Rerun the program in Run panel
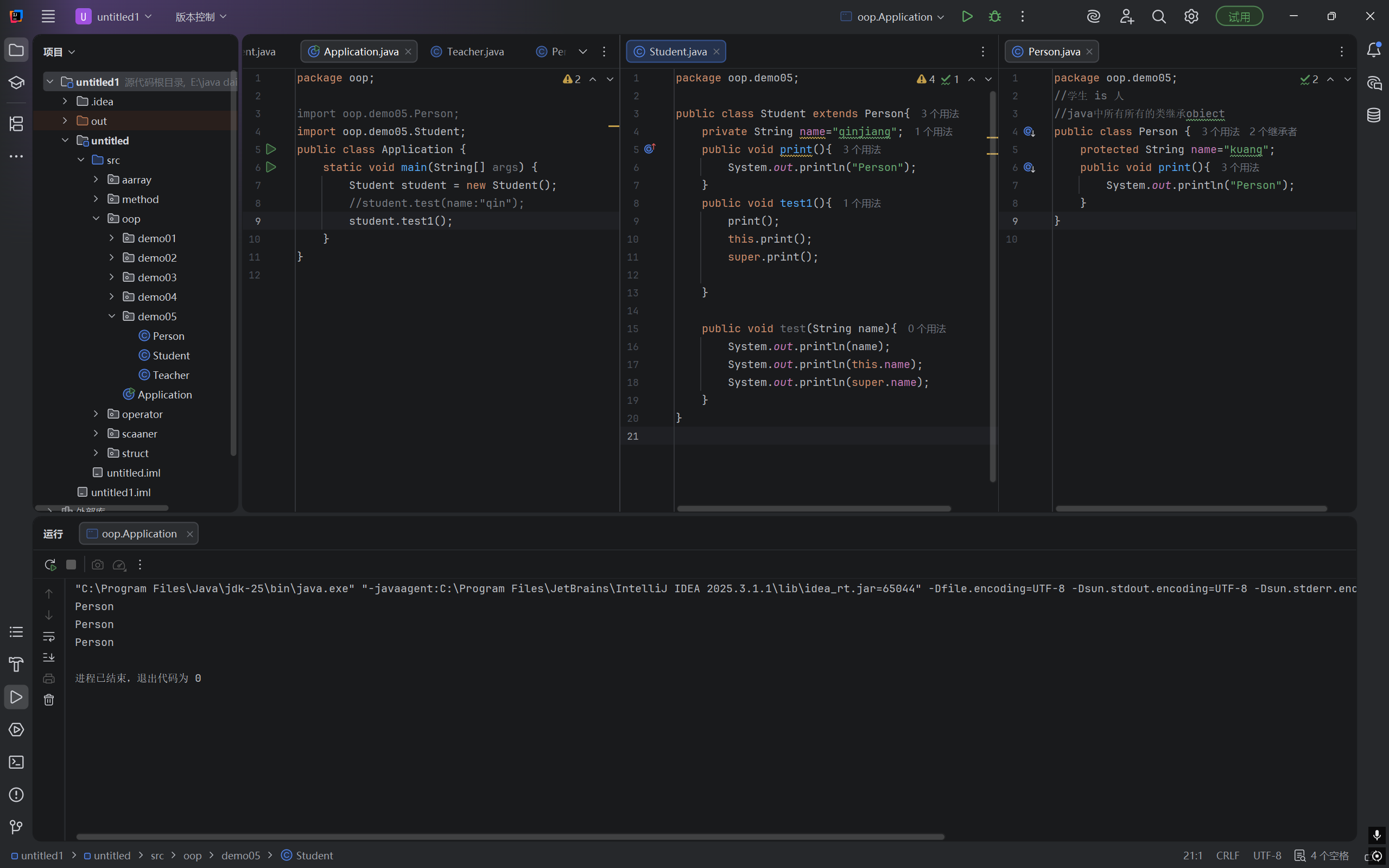 (x=50, y=565)
